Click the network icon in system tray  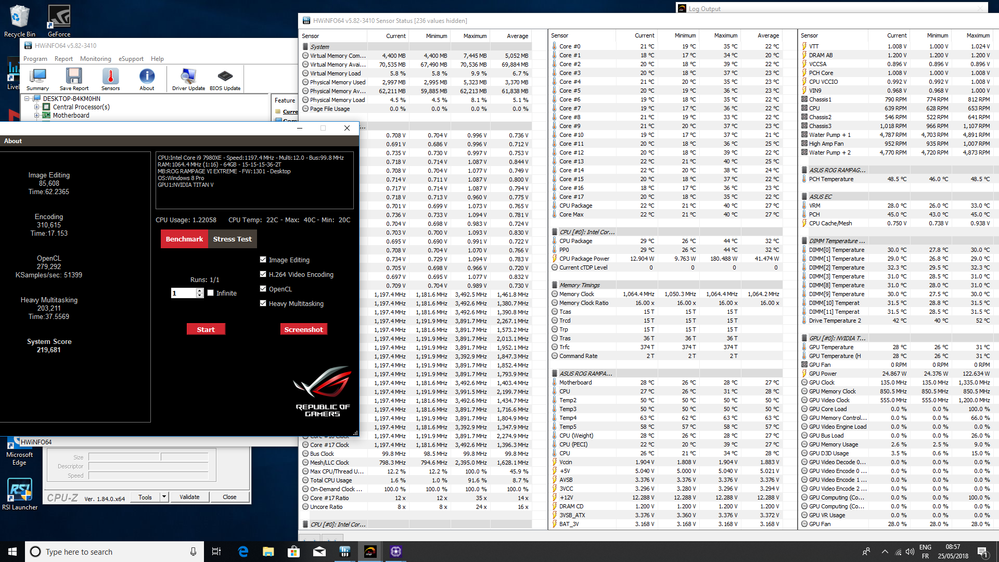click(898, 552)
